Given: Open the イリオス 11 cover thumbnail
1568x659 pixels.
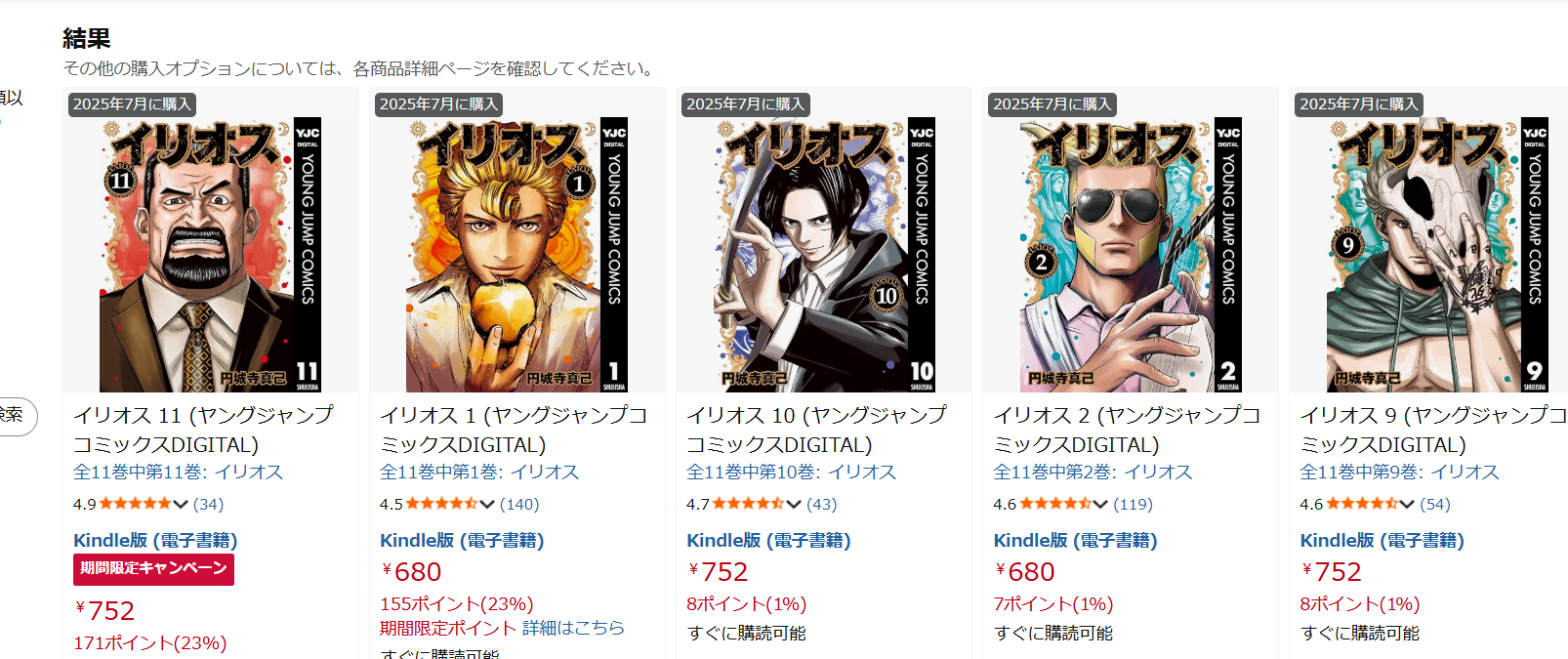Looking at the screenshot, I should (210, 255).
